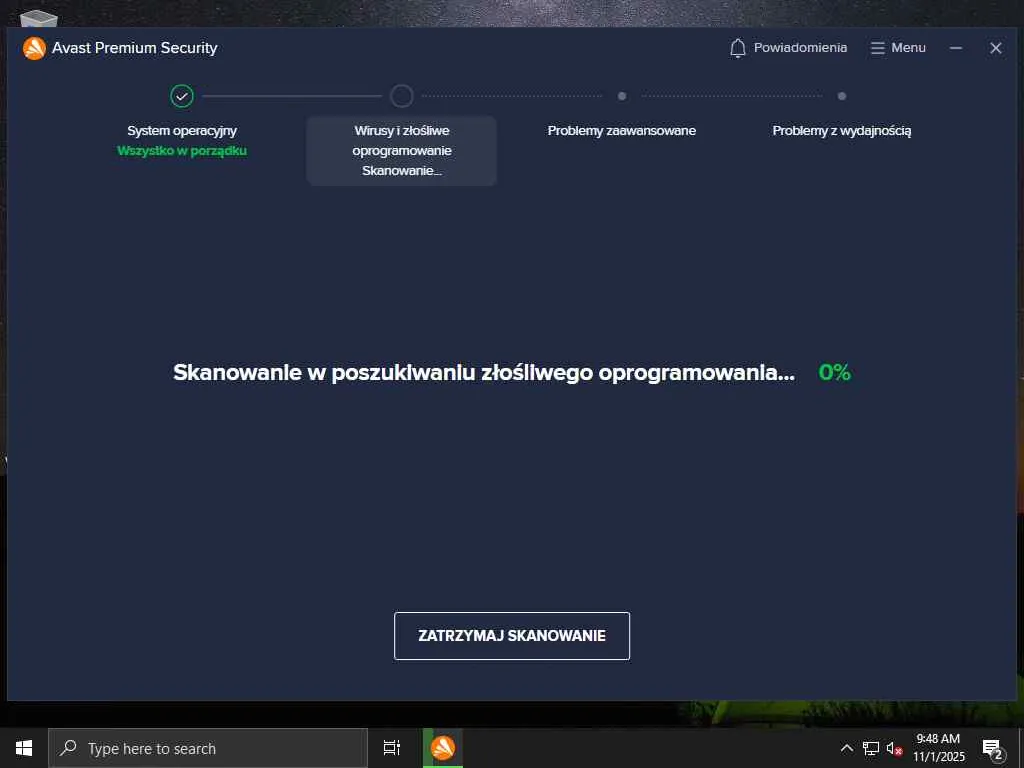Open Powiadomienia notifications bell
Screen dimensions: 1024x768
788,48
